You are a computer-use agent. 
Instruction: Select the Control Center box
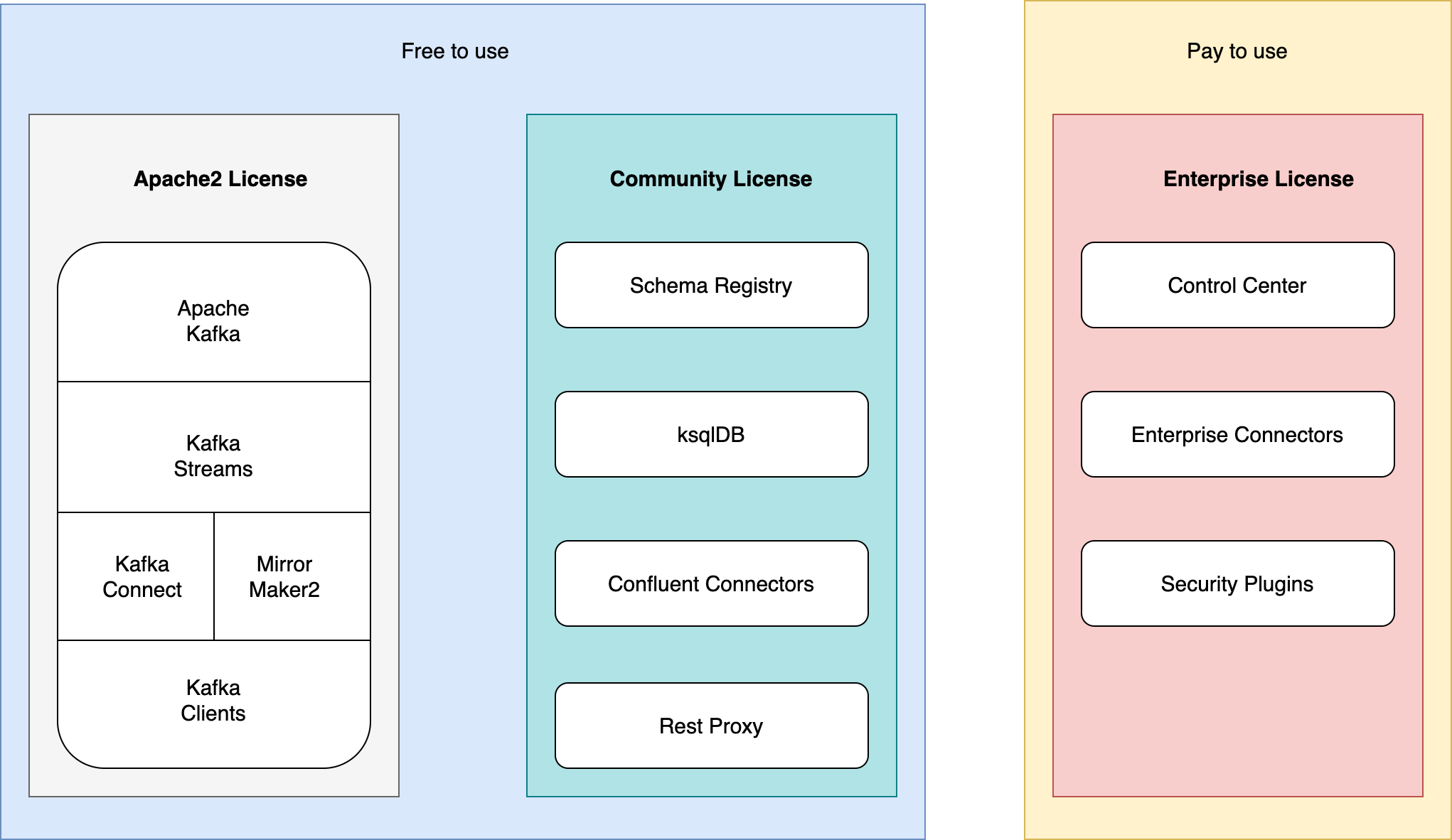tap(1237, 285)
